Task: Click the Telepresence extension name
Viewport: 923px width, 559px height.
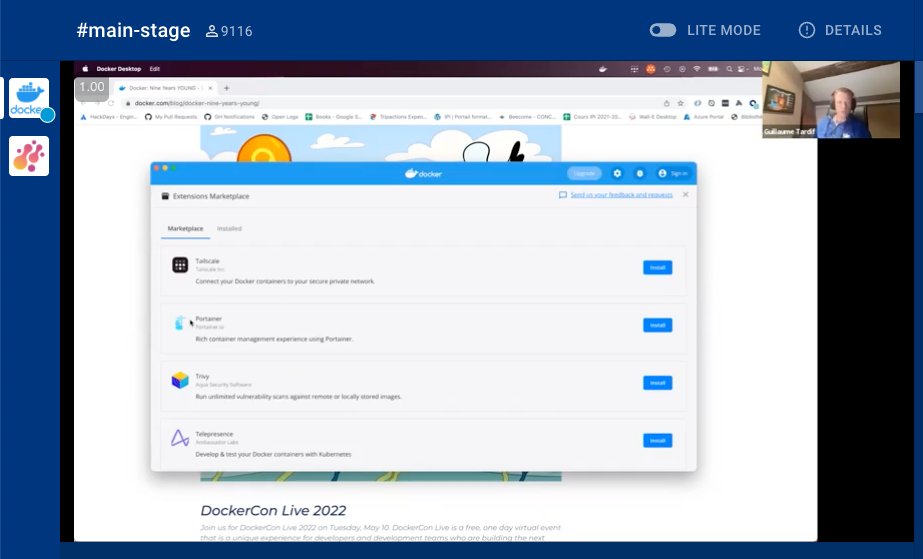Action: pos(214,434)
